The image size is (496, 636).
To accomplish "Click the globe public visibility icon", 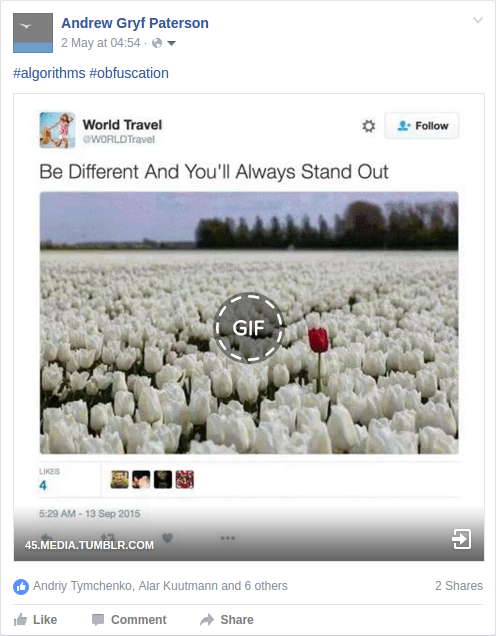I will (x=157, y=43).
